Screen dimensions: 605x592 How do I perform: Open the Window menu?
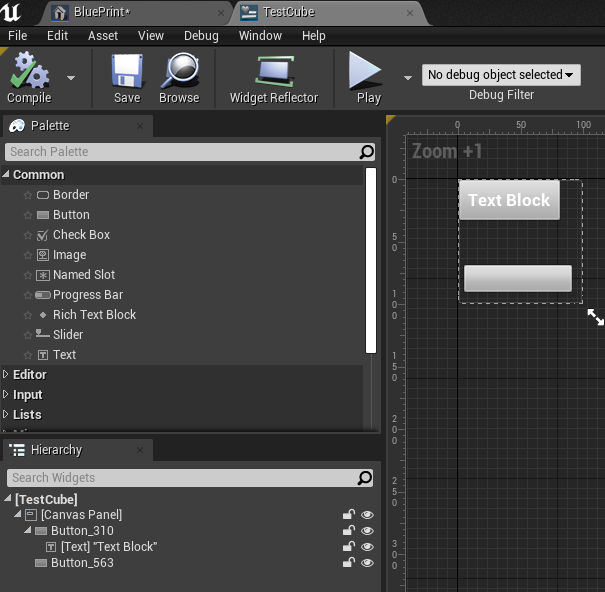coord(260,36)
